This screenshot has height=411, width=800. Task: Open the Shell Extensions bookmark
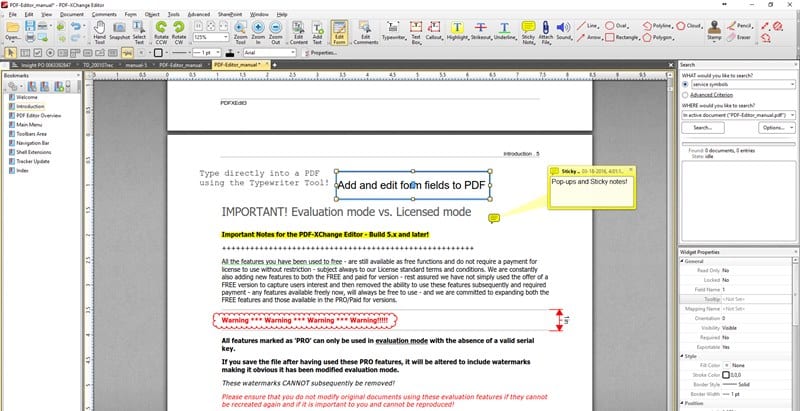(x=34, y=152)
